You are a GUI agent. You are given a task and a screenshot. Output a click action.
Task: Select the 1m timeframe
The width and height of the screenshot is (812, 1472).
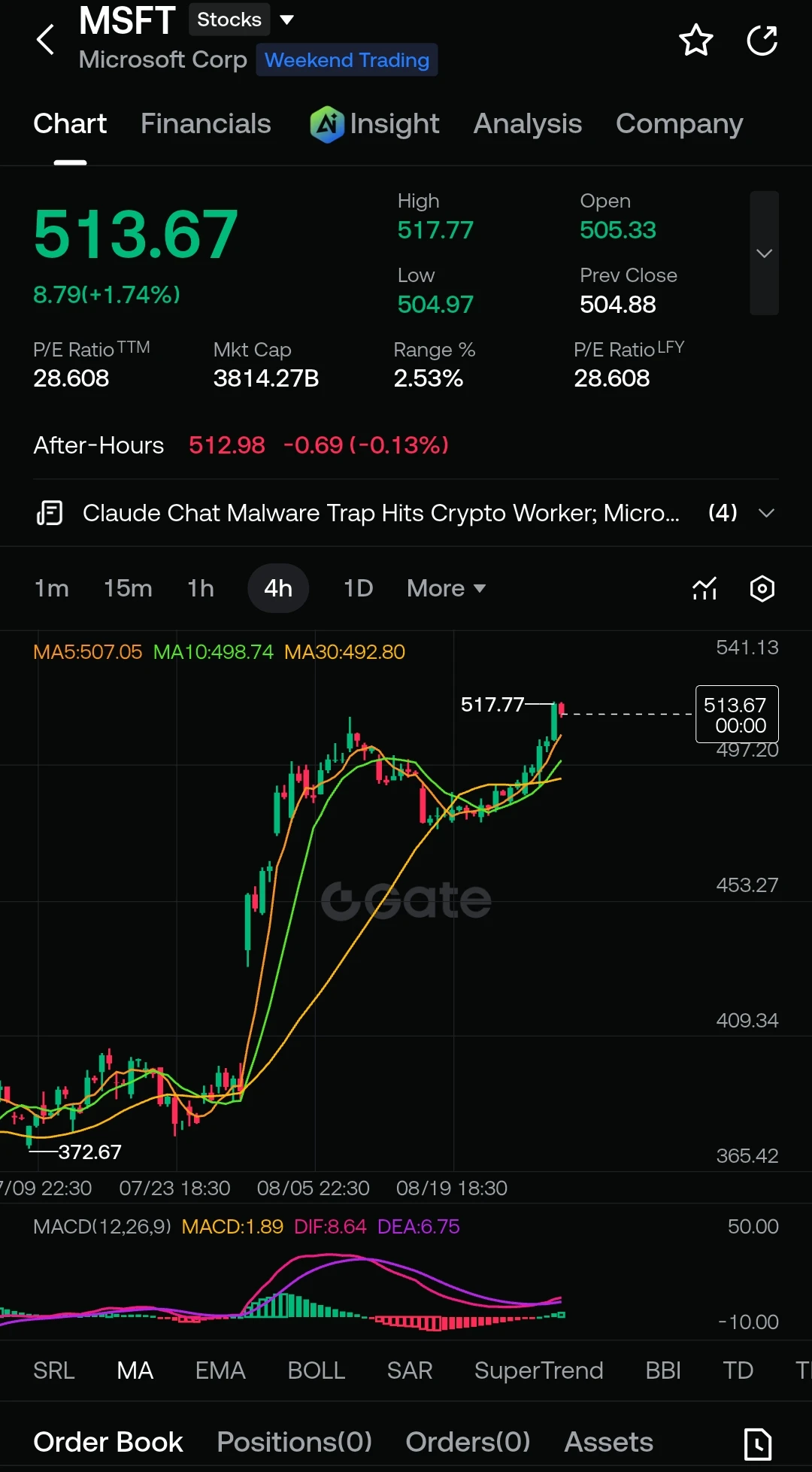click(51, 588)
